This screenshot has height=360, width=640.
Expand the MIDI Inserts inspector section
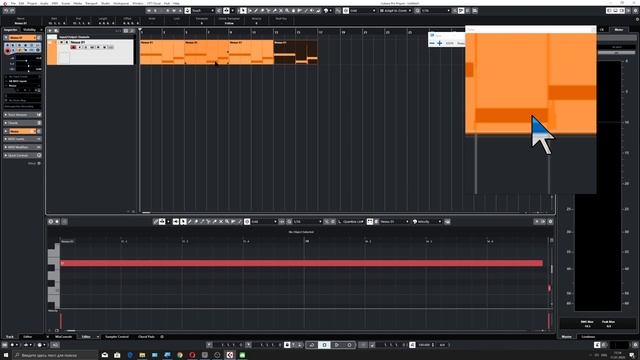22,139
